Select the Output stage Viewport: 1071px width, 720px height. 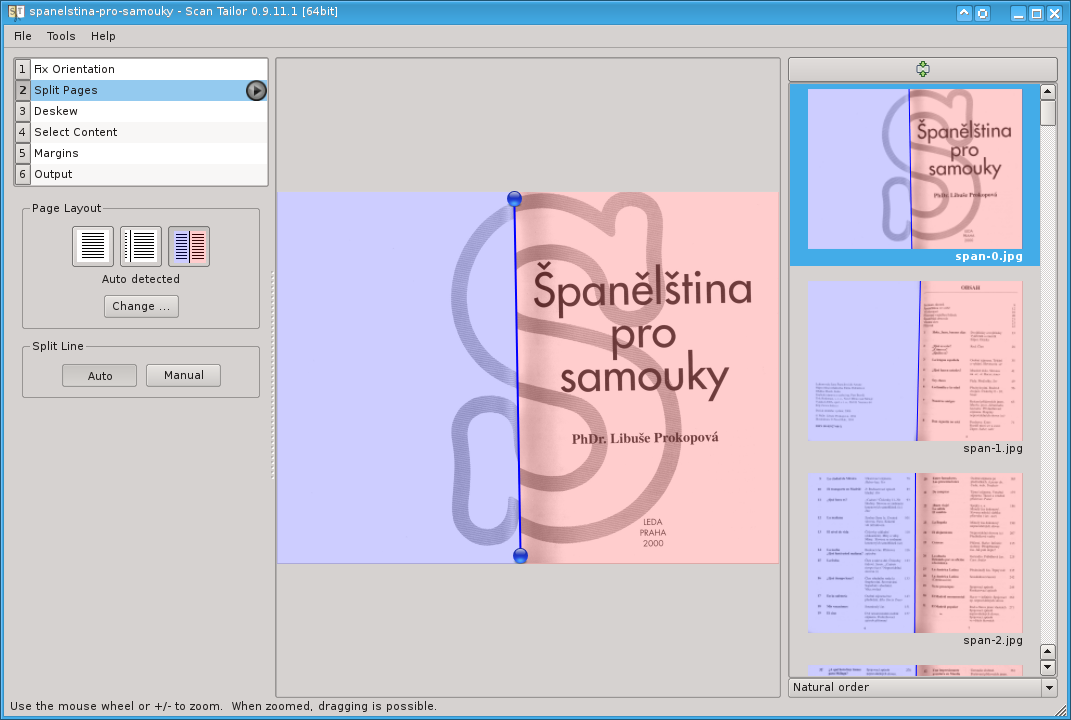pyautogui.click(x=141, y=174)
